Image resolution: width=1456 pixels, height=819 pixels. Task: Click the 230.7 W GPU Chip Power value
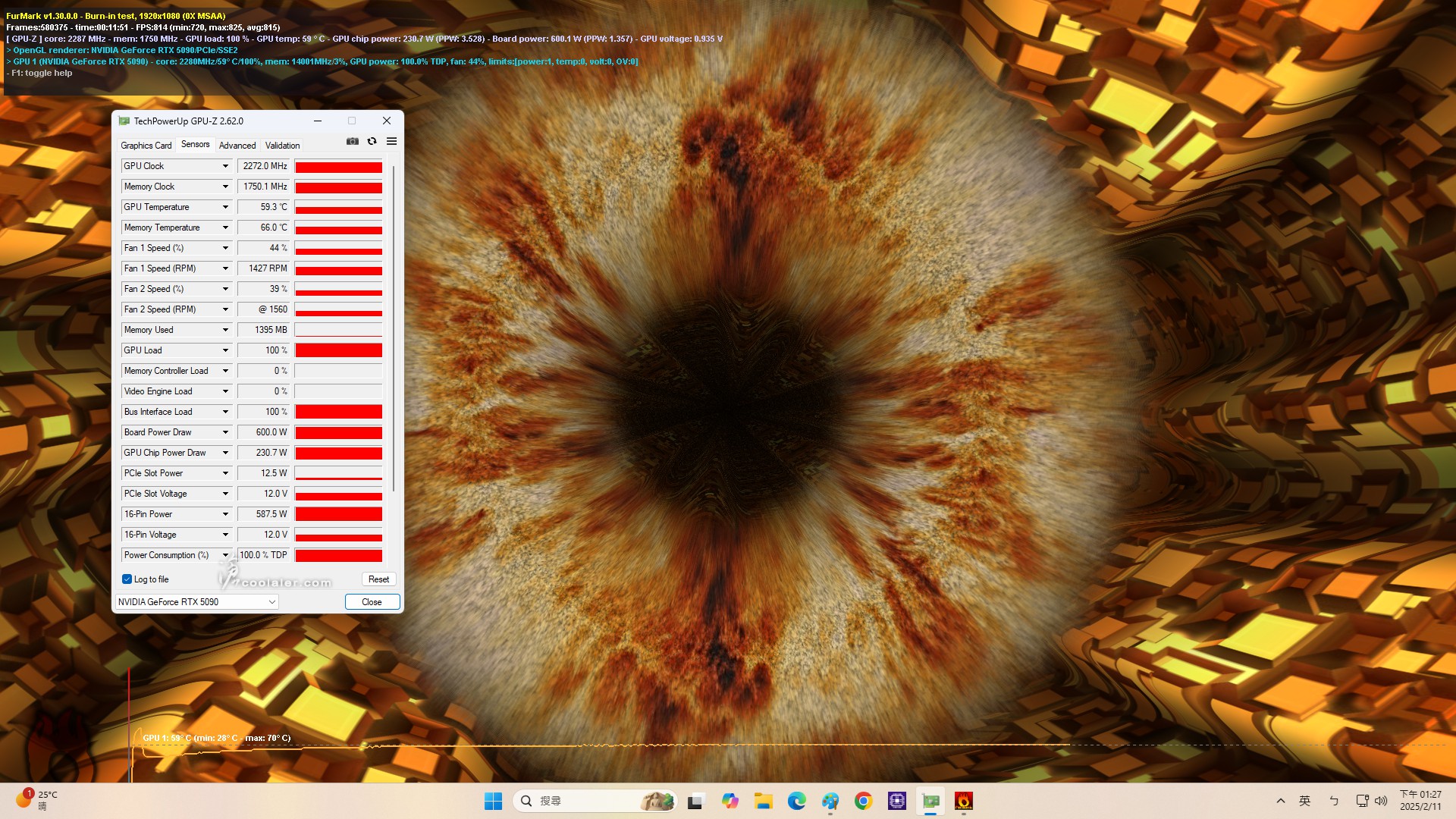click(x=264, y=453)
